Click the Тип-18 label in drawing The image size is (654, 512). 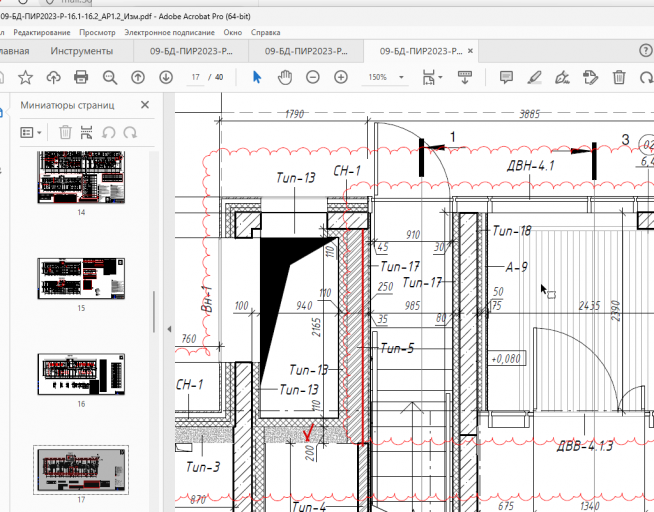(511, 231)
